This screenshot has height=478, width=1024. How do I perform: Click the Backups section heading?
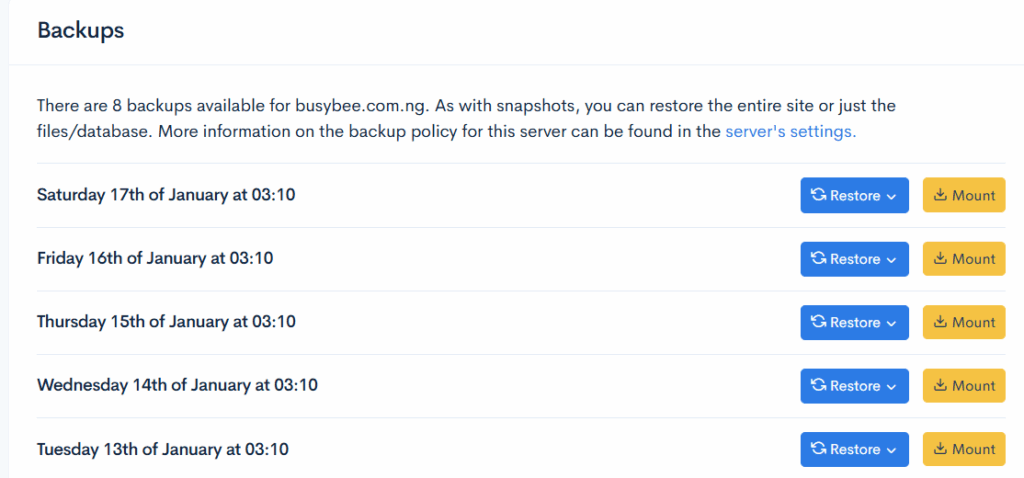[x=81, y=30]
